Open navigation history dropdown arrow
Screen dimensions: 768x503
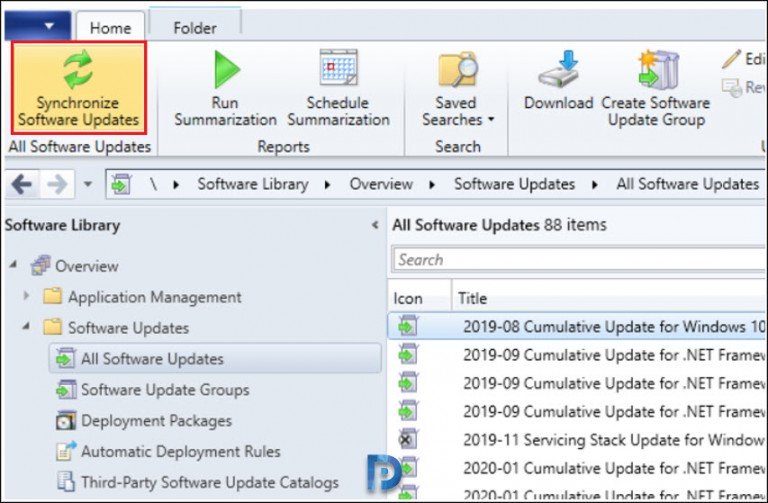88,185
